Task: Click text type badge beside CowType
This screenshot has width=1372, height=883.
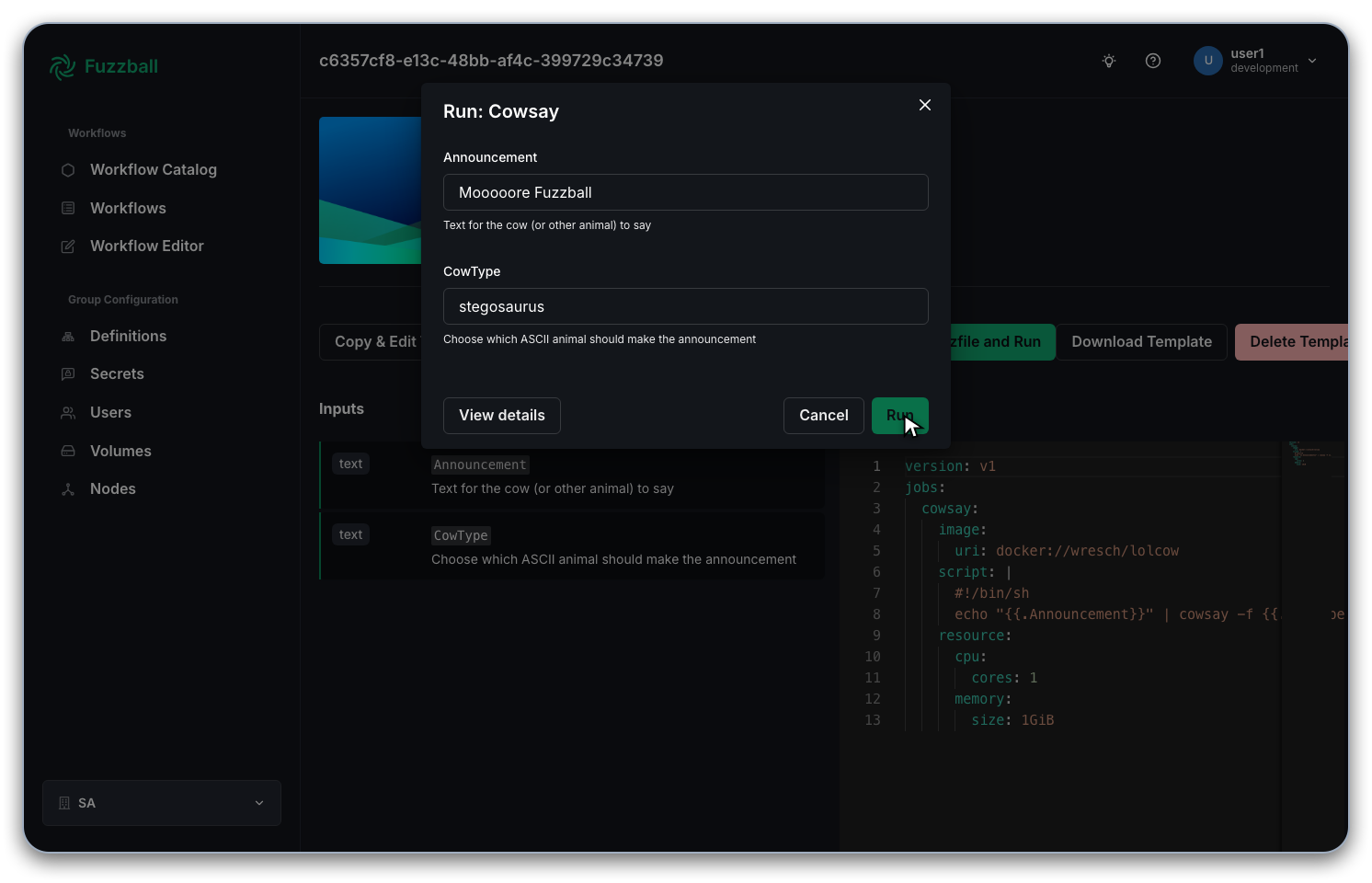Action: point(350,535)
